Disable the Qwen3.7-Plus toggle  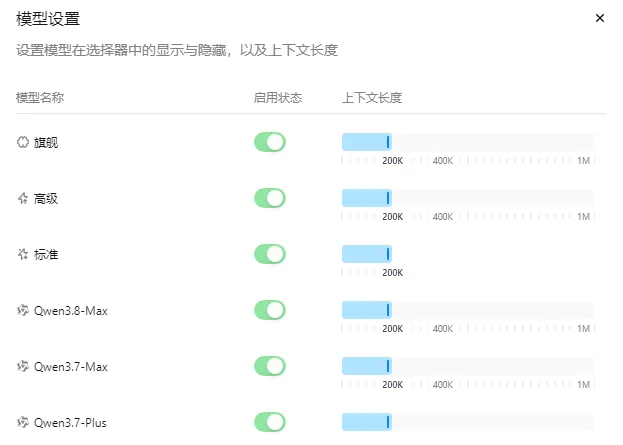[270, 422]
